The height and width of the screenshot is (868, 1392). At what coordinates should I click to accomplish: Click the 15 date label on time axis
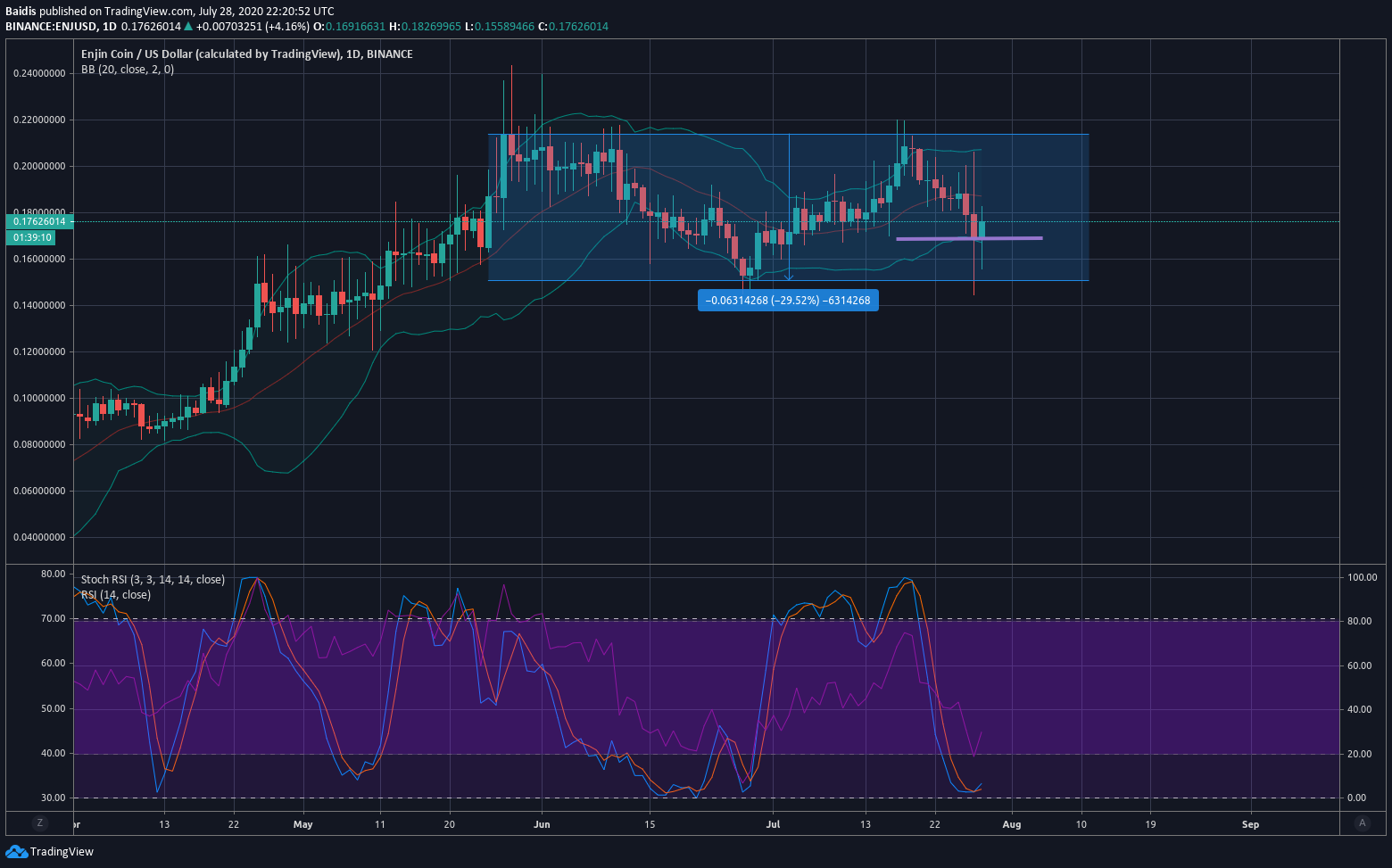click(x=650, y=824)
